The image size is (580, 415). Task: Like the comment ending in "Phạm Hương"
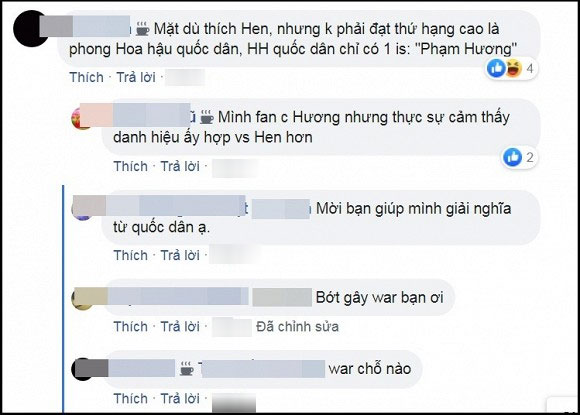coord(87,77)
